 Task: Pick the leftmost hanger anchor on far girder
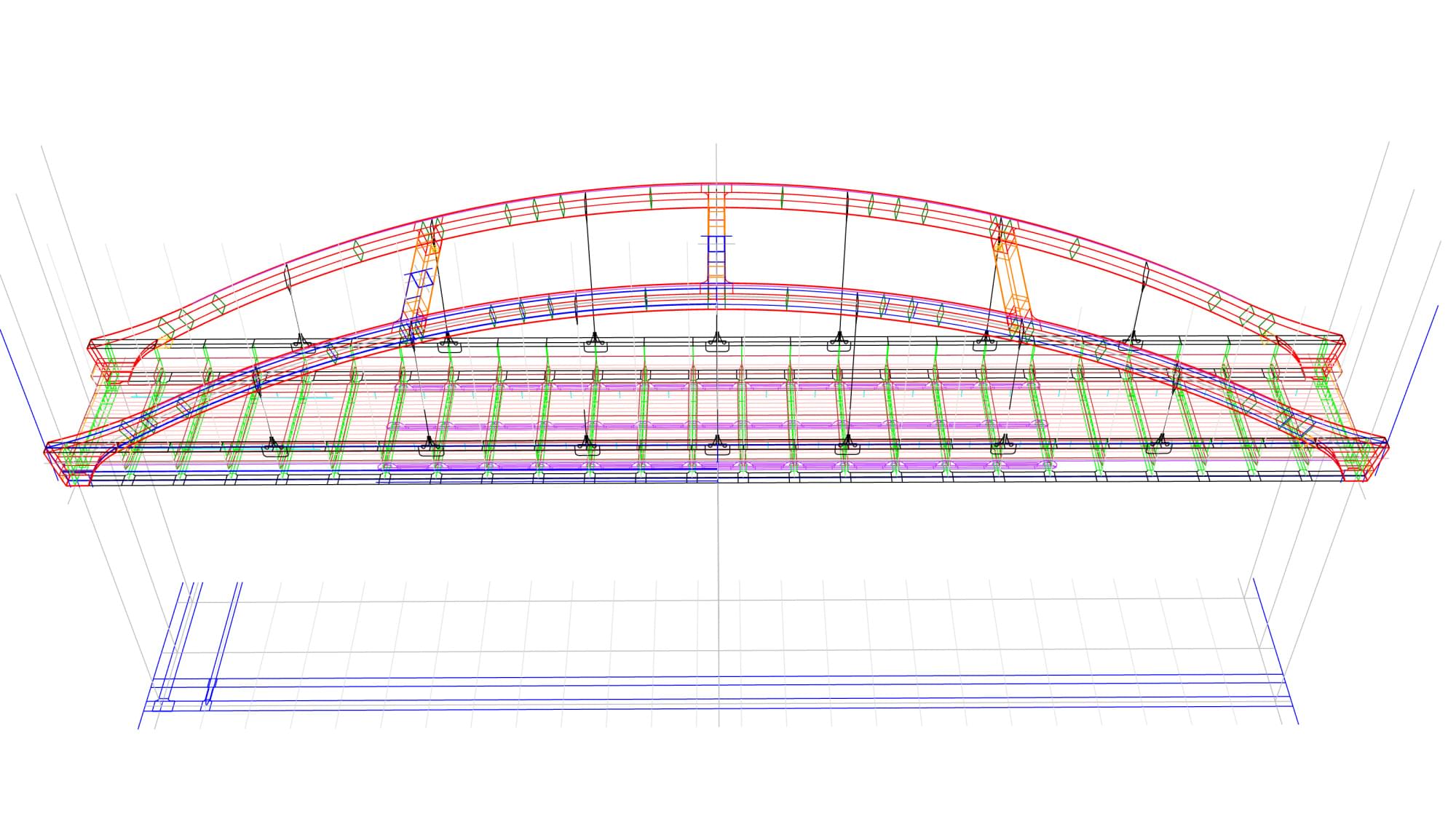(302, 344)
